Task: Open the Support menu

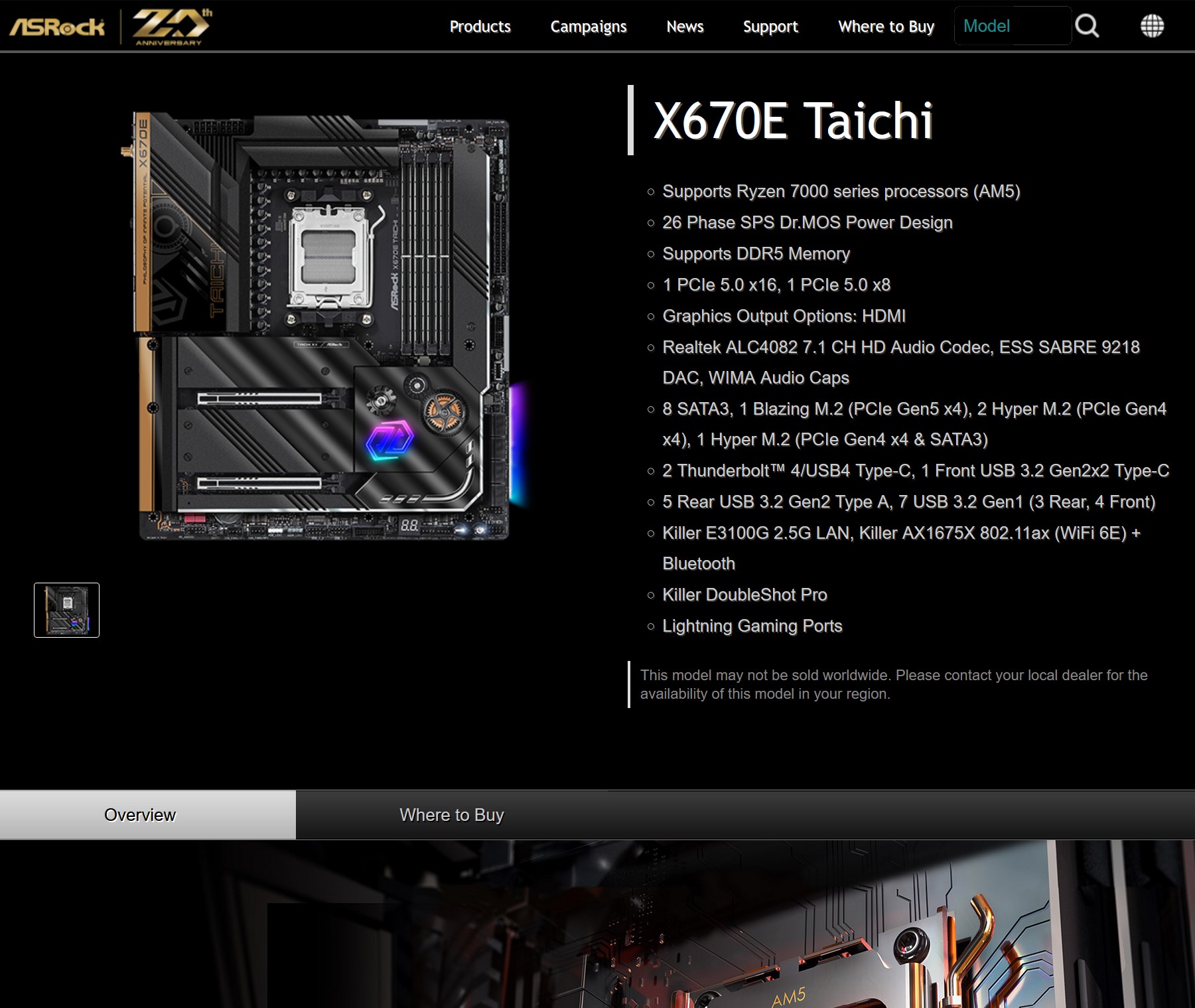Action: click(770, 27)
